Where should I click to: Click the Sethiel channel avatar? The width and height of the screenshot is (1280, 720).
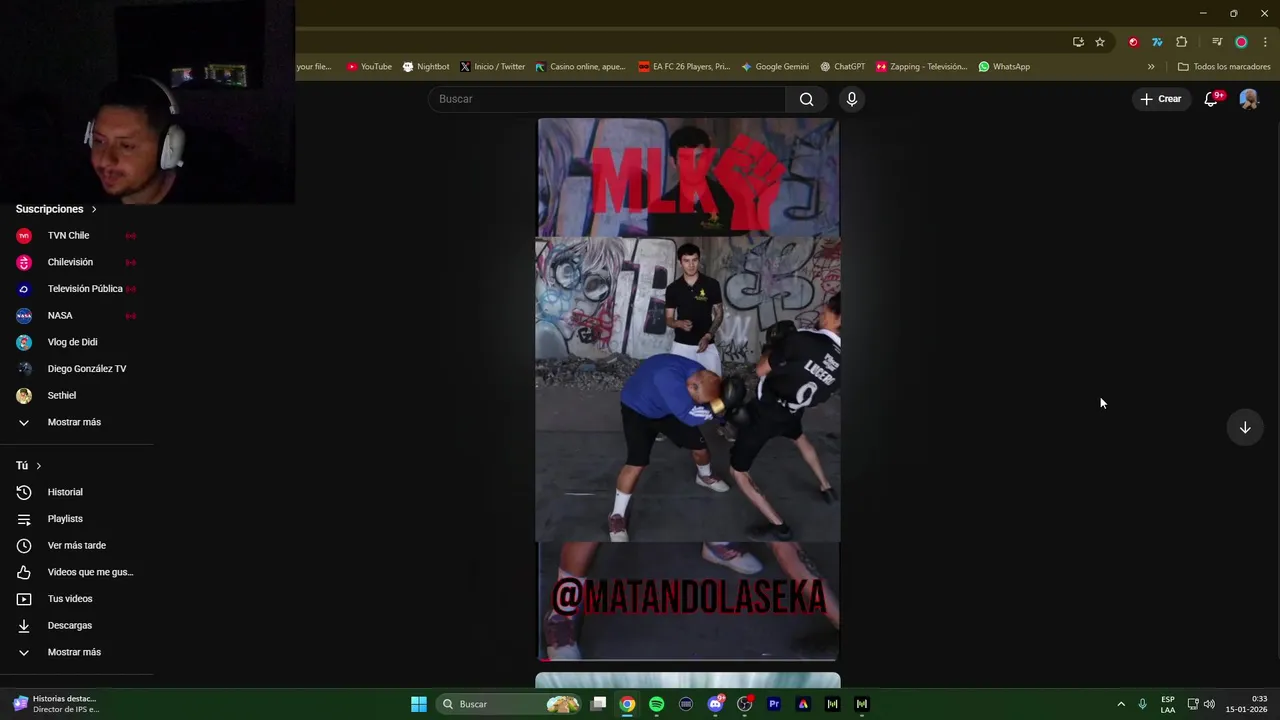(24, 396)
